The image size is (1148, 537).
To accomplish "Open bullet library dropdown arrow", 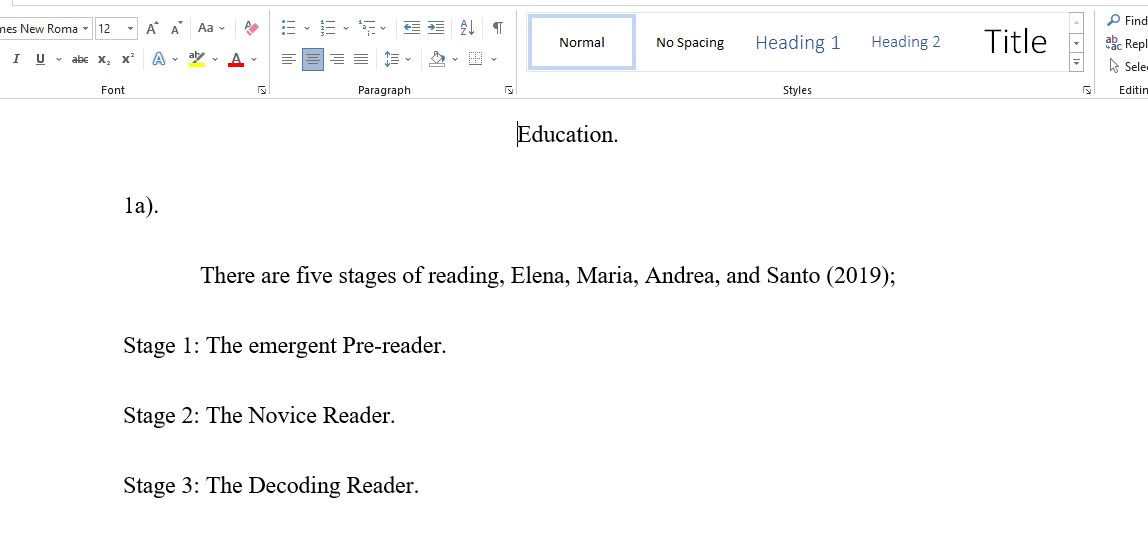I will pyautogui.click(x=307, y=29).
